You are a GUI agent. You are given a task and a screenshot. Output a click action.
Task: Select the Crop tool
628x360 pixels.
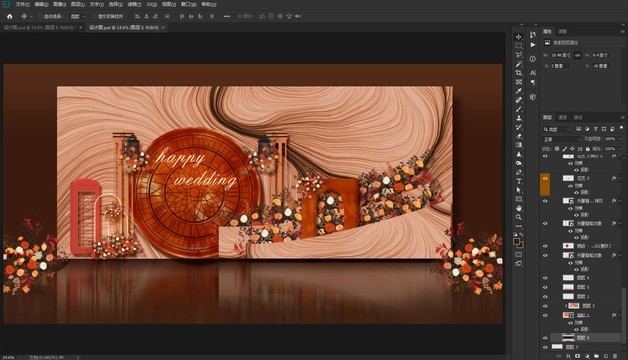point(519,73)
